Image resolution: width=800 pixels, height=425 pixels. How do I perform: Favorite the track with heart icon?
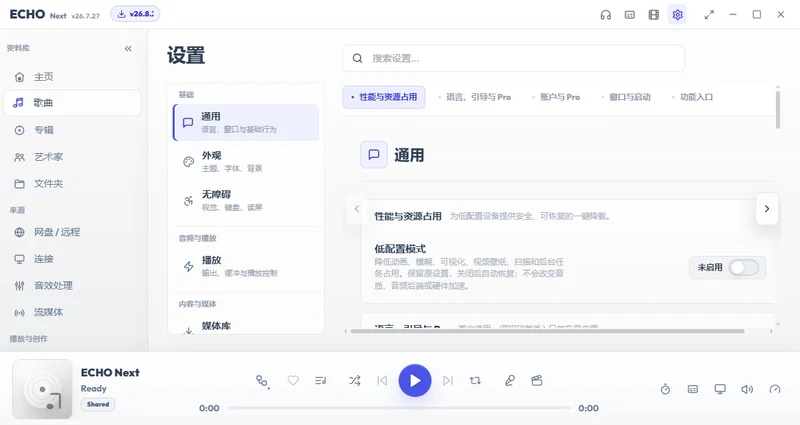(293, 380)
